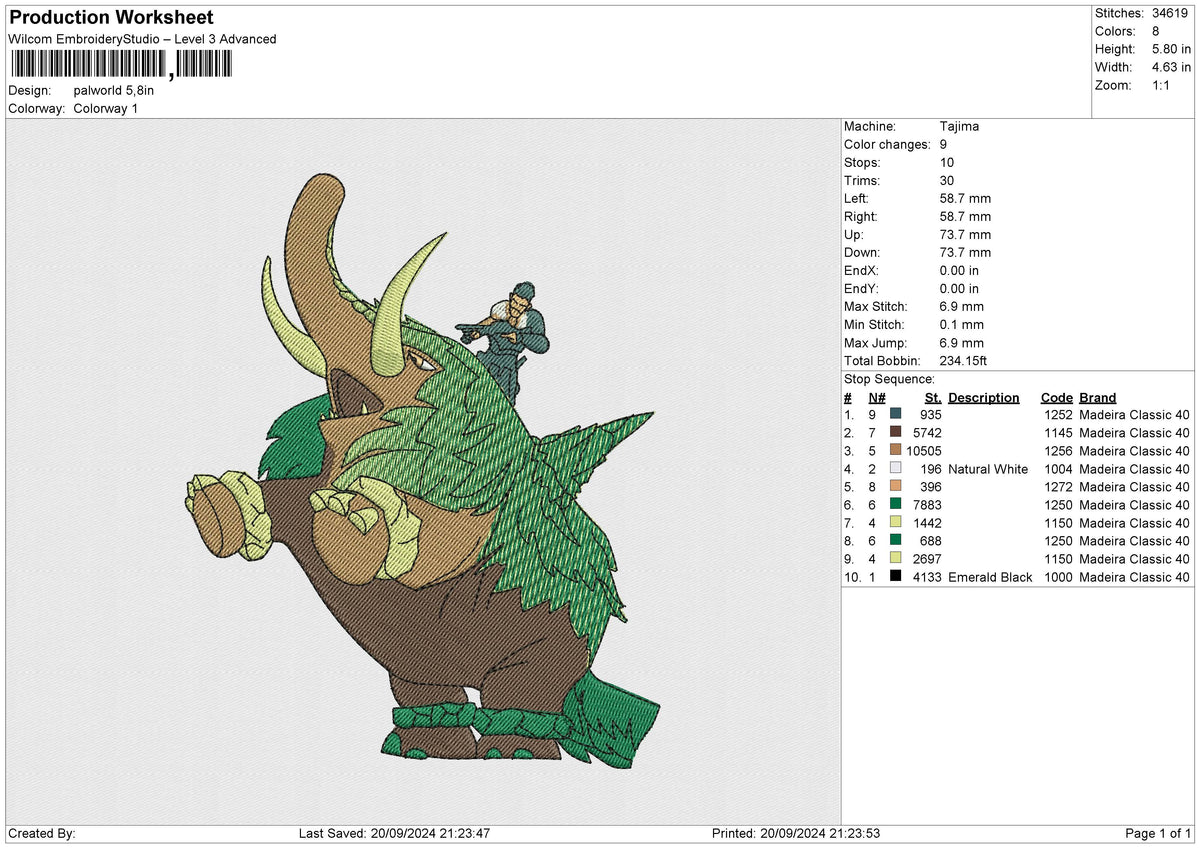Viewport: 1200px width, 848px height.
Task: Click 'Wilcom EmbroideryStudio – Level 3 Advanced' text
Action: point(142,39)
